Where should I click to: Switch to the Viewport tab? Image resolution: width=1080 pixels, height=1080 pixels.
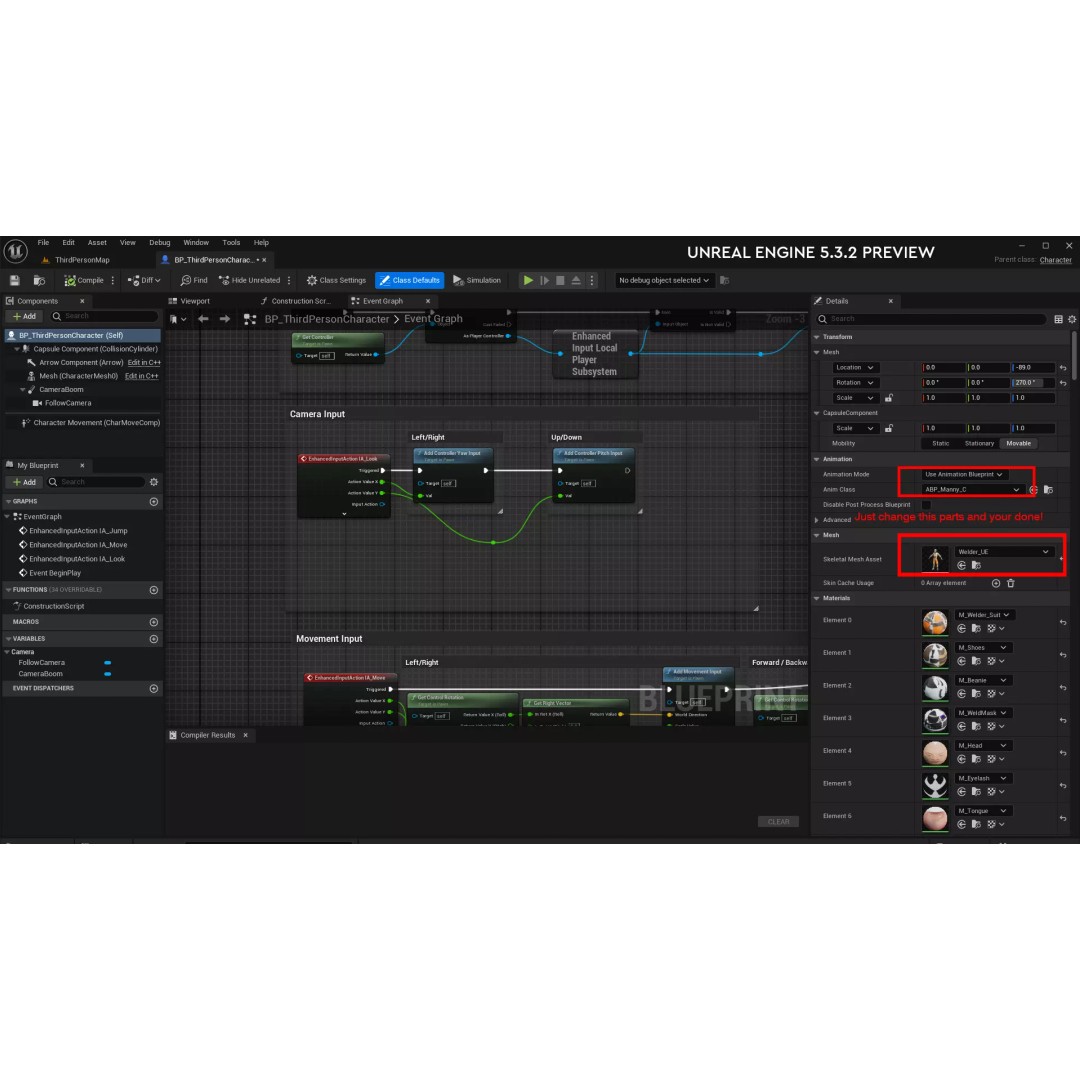pyautogui.click(x=195, y=301)
